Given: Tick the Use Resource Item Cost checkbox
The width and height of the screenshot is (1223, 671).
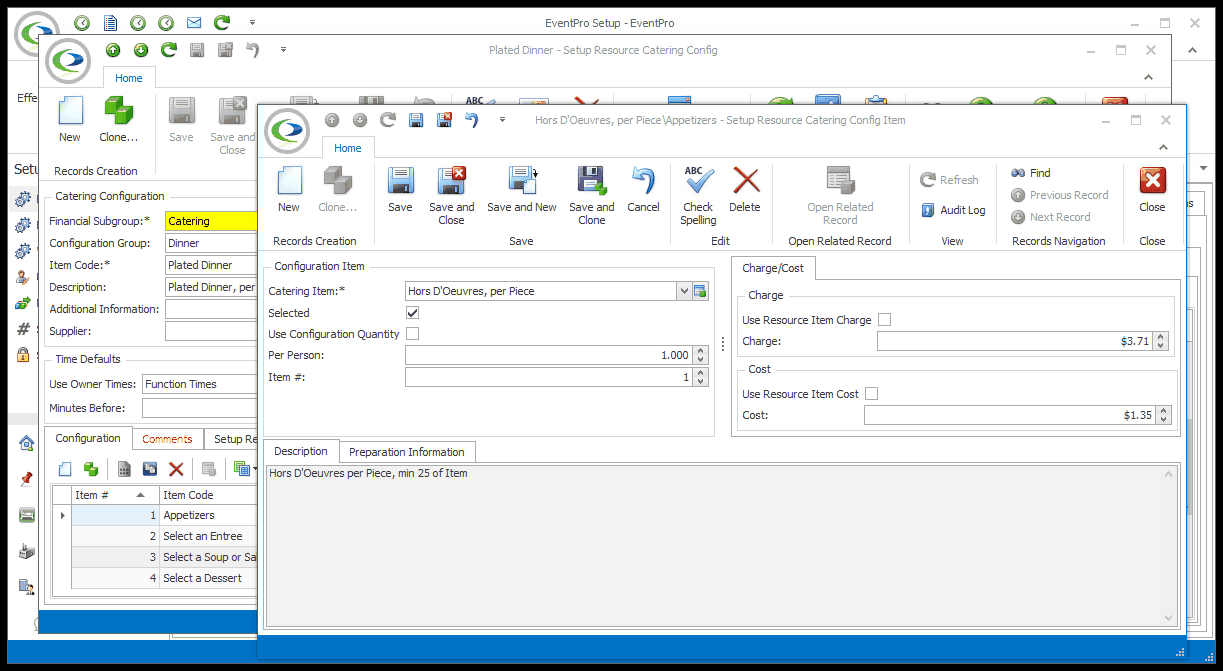Looking at the screenshot, I should tap(871, 394).
